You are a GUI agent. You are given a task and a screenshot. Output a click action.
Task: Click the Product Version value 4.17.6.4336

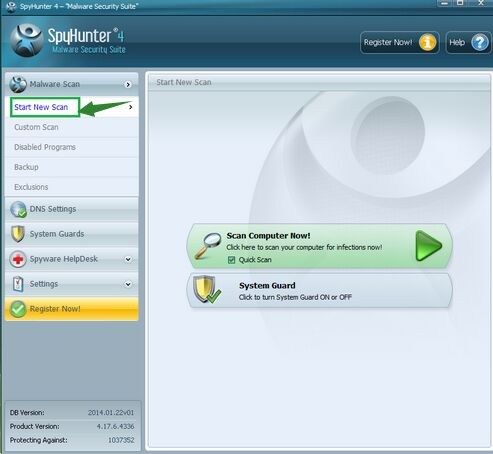tap(115, 426)
